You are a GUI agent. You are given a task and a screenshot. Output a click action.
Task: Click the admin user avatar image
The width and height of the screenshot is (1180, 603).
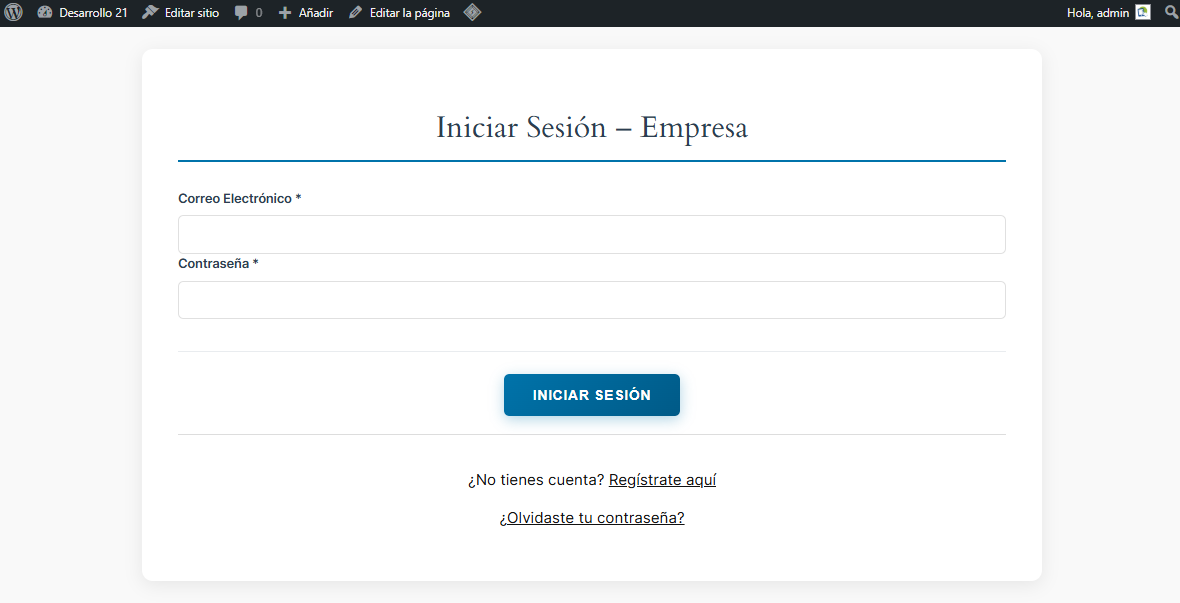(x=1143, y=13)
